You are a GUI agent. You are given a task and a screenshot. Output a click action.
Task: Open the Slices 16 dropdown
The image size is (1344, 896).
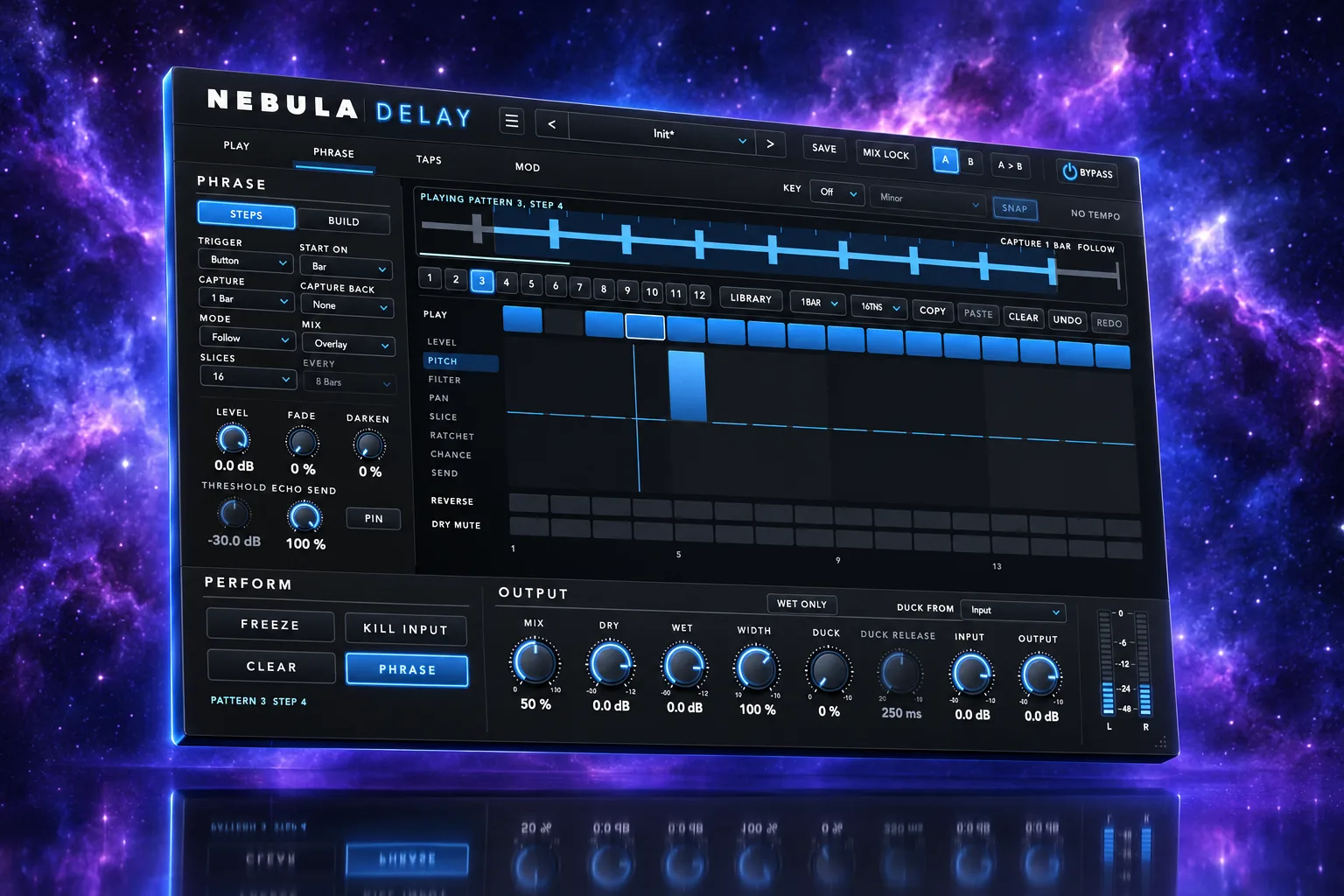tap(248, 377)
